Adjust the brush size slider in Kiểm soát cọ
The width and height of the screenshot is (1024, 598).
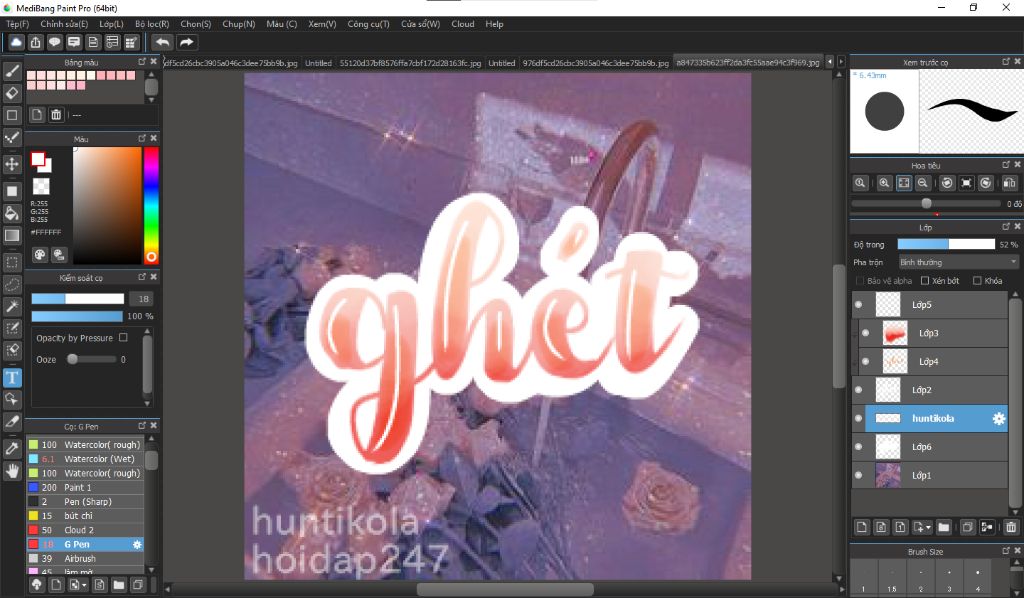[78, 299]
